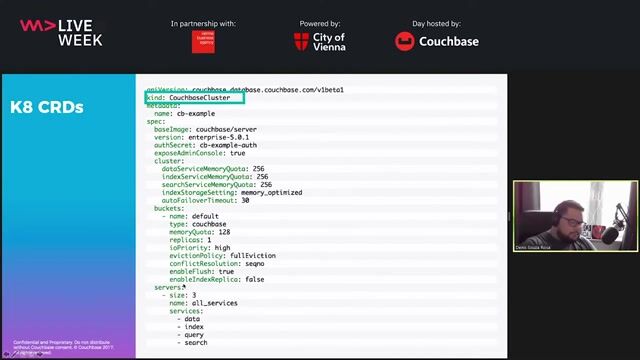The width and height of the screenshot is (640, 360).
Task: Click the 'memoryQuota: 128' line
Action: coord(200,232)
